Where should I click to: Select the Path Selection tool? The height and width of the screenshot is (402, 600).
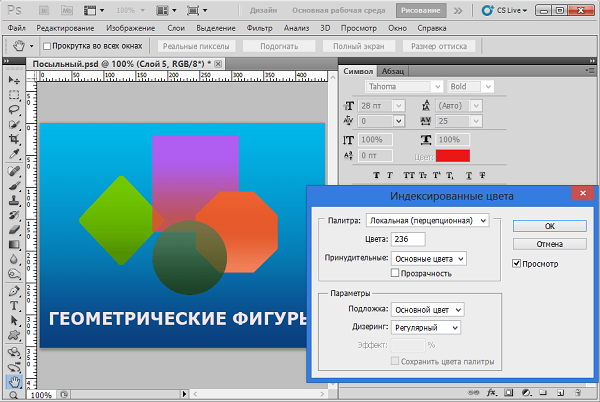[x=14, y=321]
